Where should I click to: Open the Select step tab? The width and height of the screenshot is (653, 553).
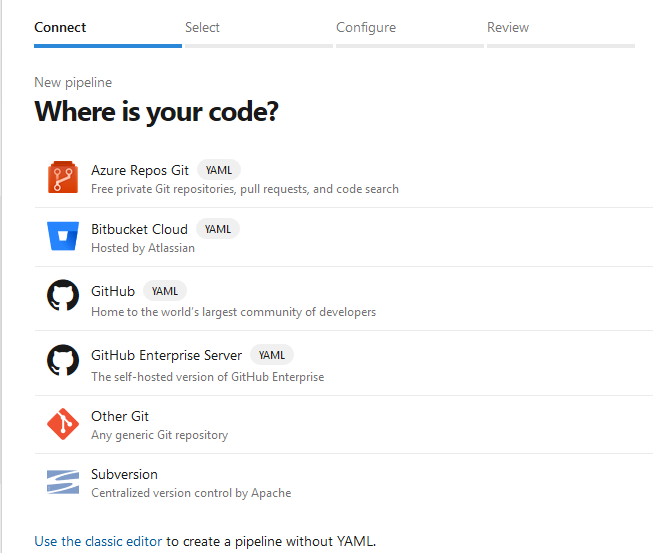[x=202, y=28]
